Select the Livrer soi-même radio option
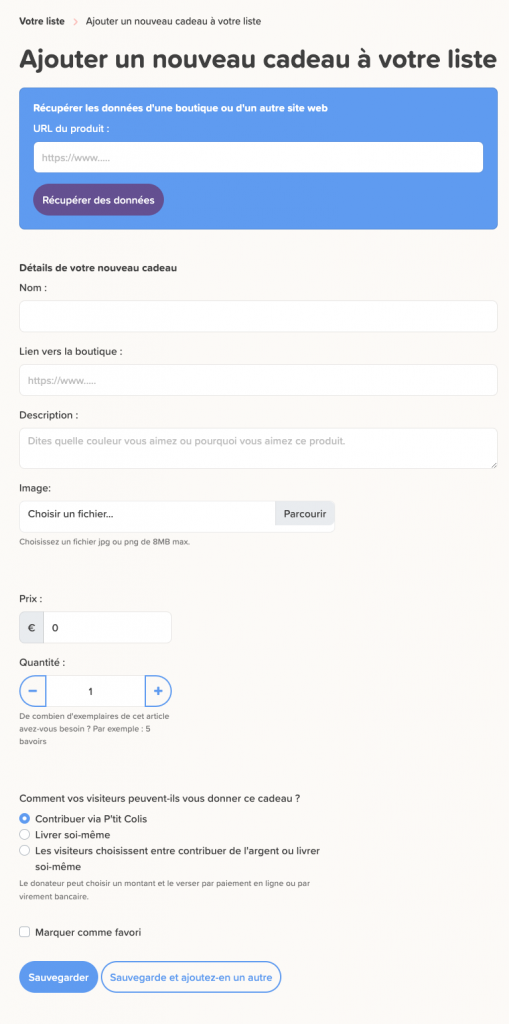509x1024 pixels. [25, 834]
